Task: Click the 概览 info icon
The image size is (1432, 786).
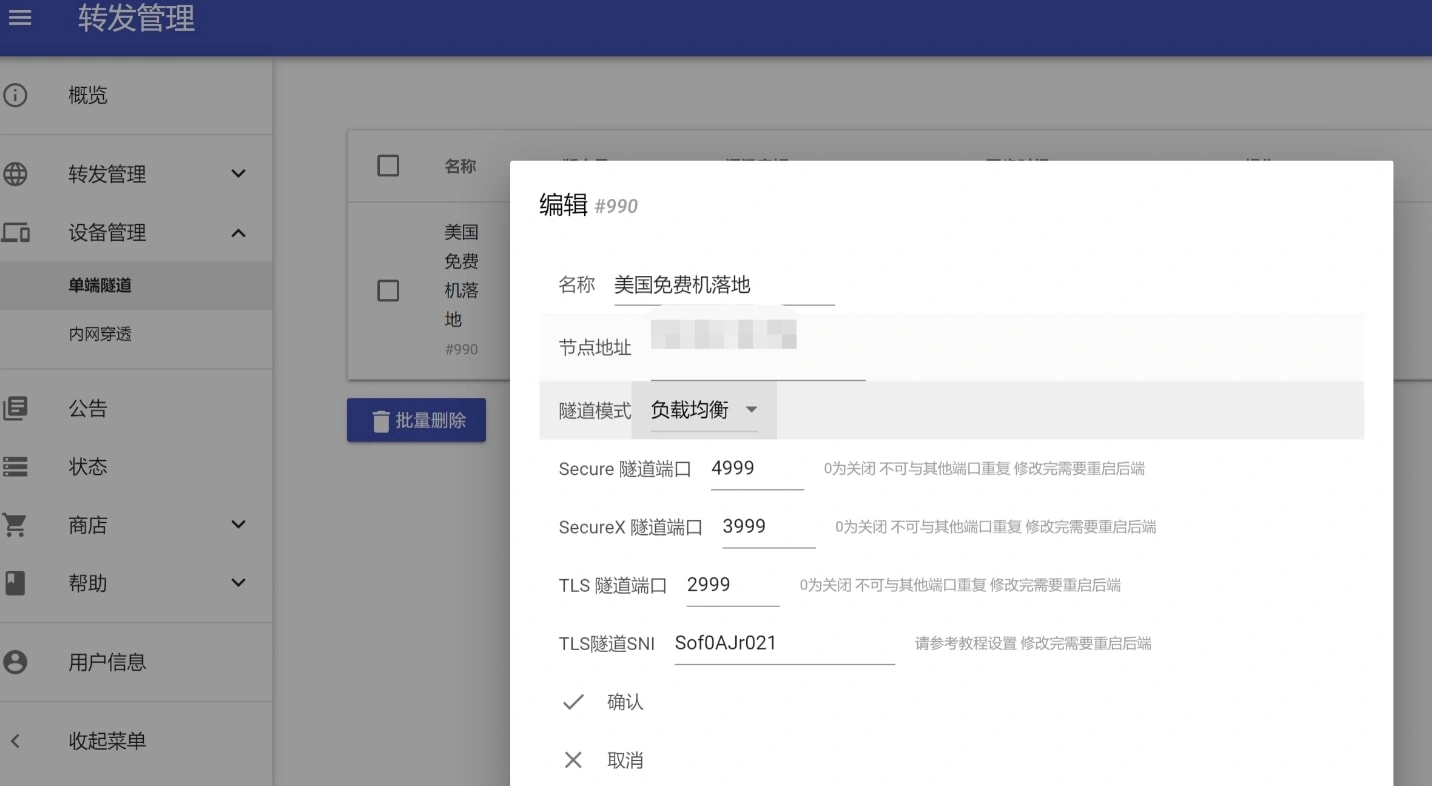Action: [15, 95]
